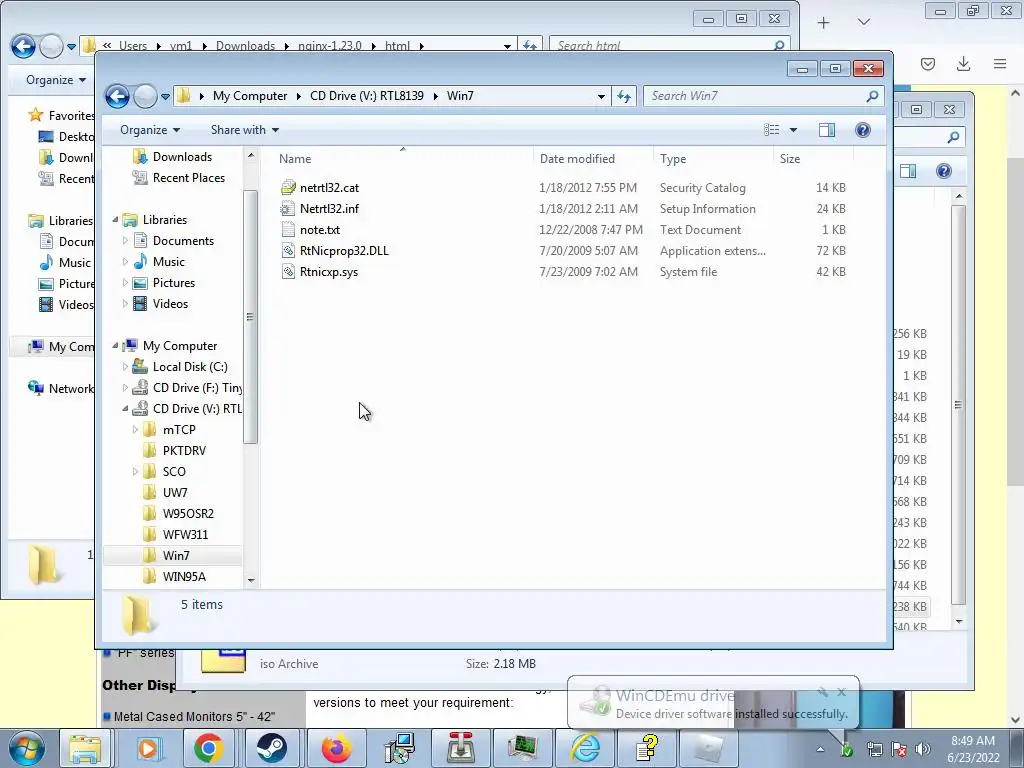Select the Rtnicxp.sys file icon

coord(288,272)
